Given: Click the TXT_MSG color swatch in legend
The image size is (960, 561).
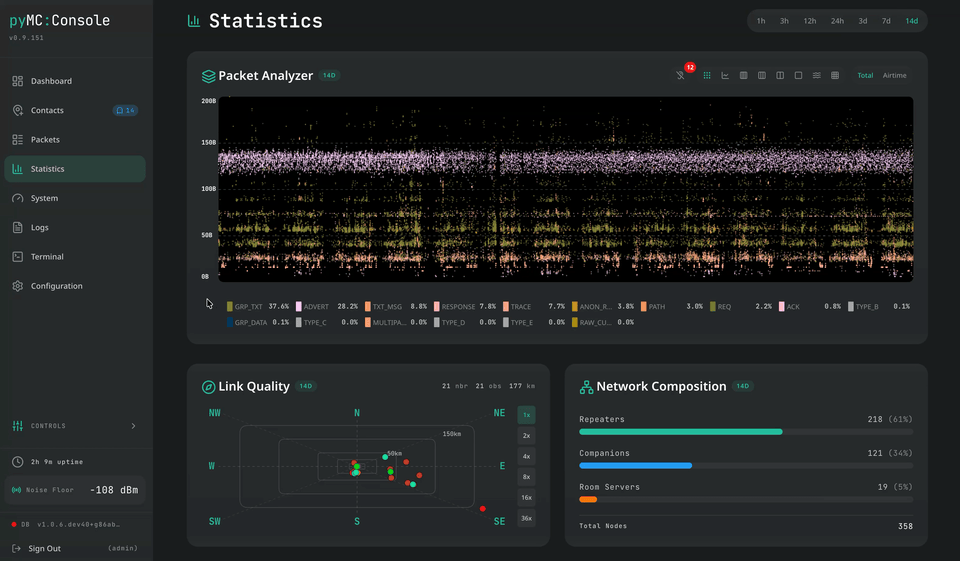Looking at the screenshot, I should coord(368,307).
